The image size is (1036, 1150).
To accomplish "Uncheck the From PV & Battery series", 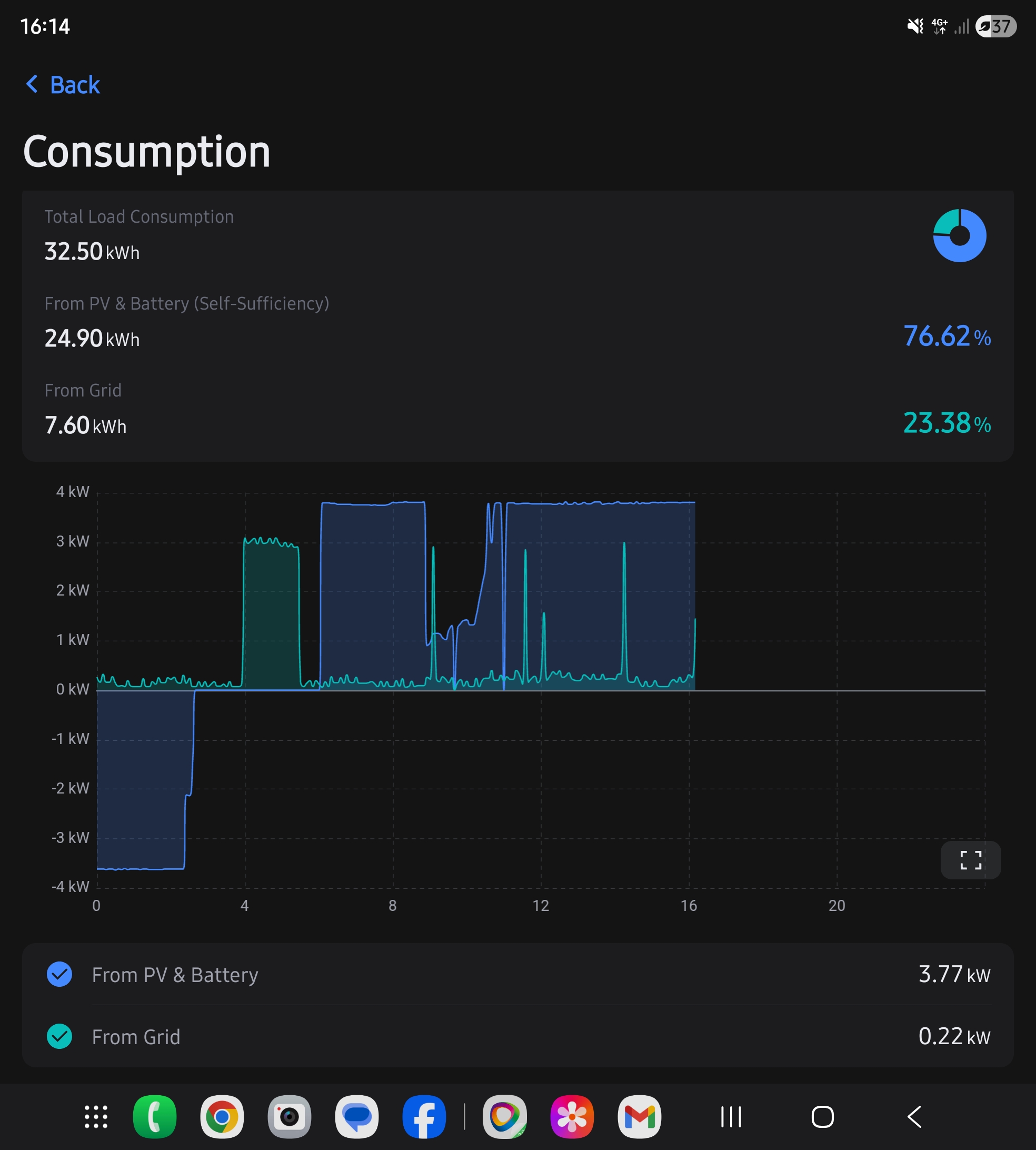I will [x=59, y=974].
